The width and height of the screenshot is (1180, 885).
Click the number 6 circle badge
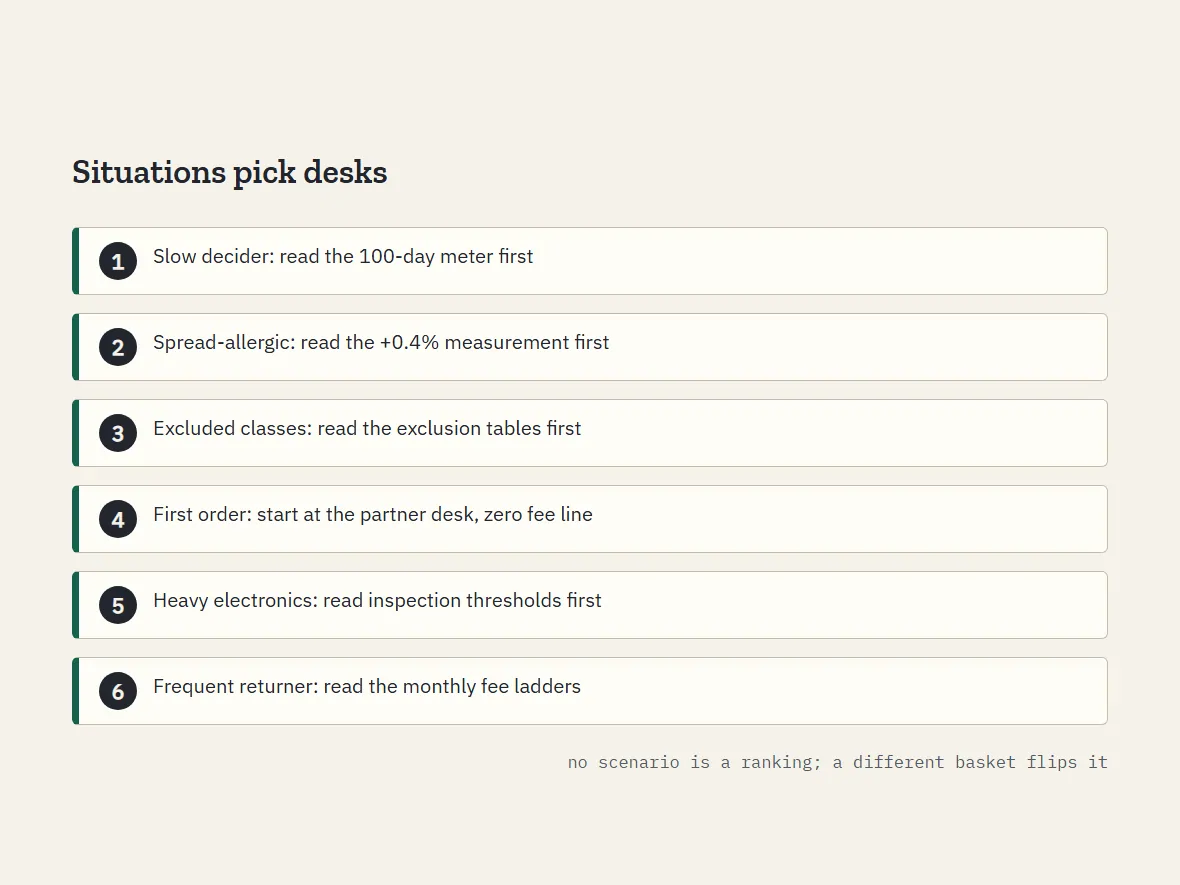coord(118,691)
